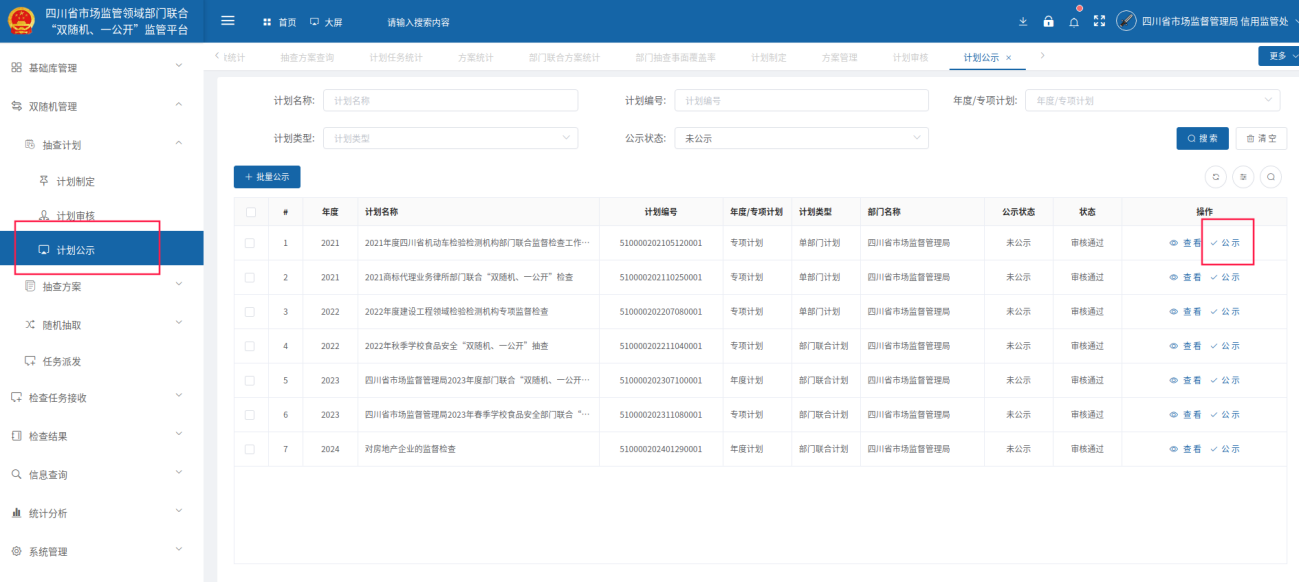Tick the checkbox for row 7
Image resolution: width=1299 pixels, height=582 pixels.
coord(251,449)
